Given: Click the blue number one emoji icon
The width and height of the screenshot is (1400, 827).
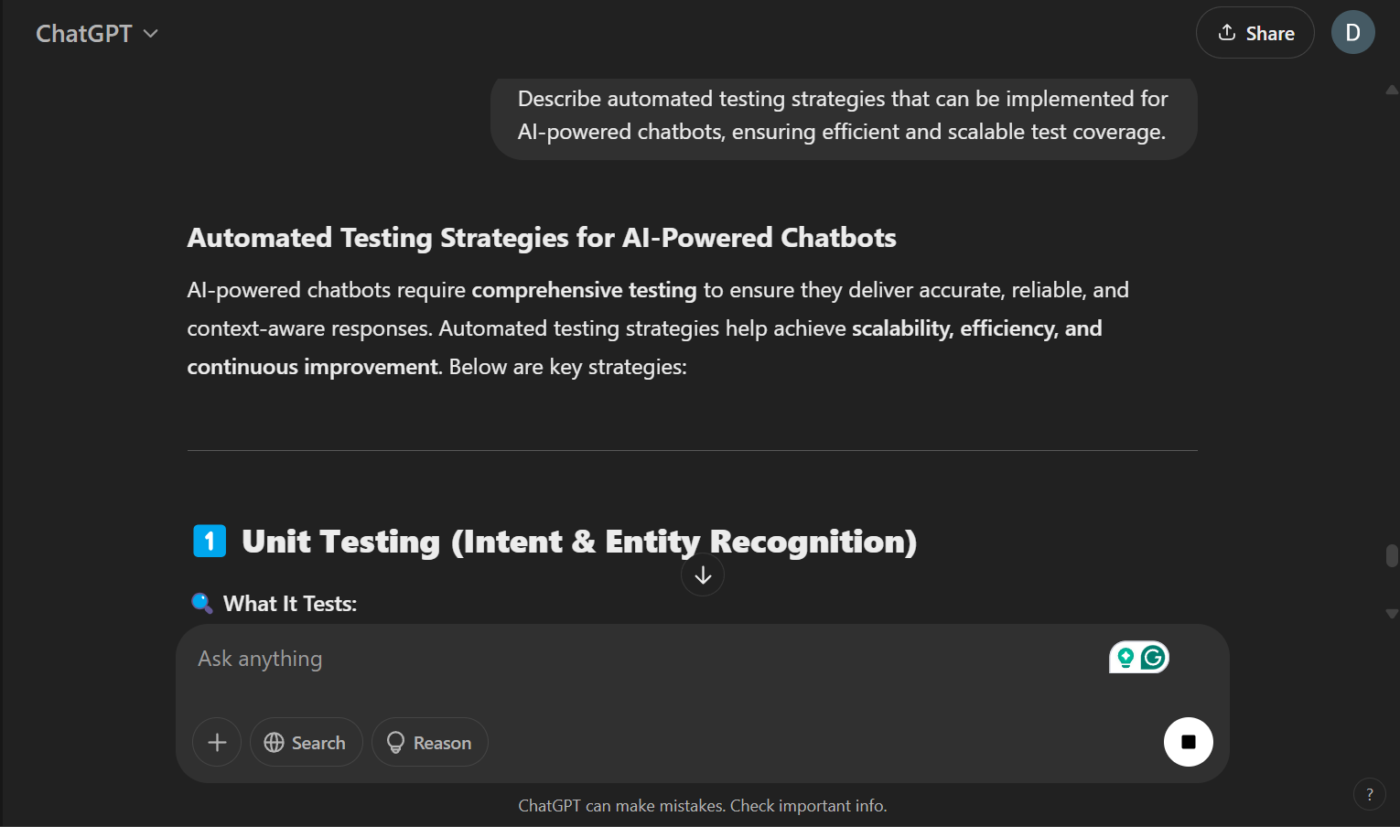Looking at the screenshot, I should (209, 541).
